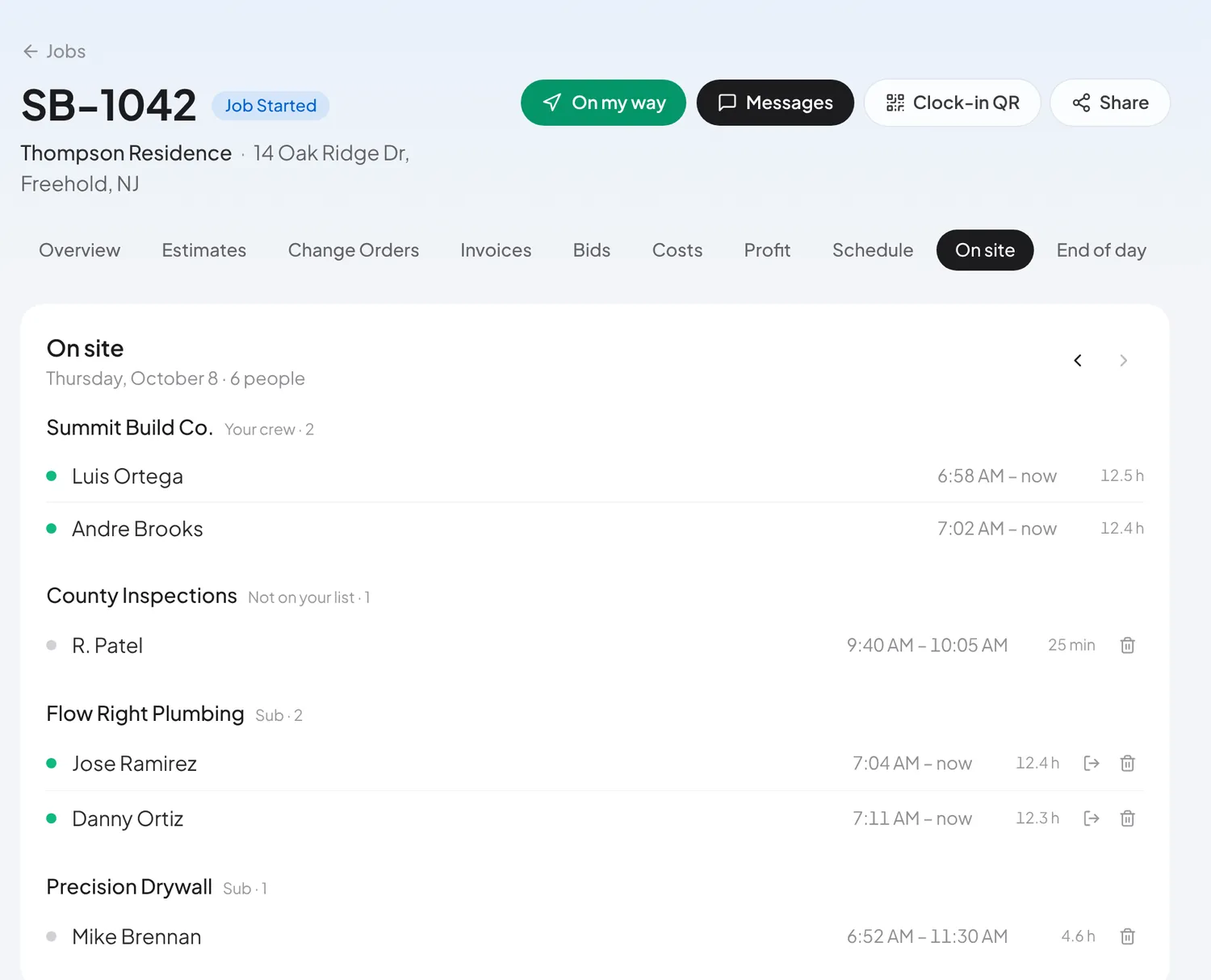Click the County Inspections heading

141,596
